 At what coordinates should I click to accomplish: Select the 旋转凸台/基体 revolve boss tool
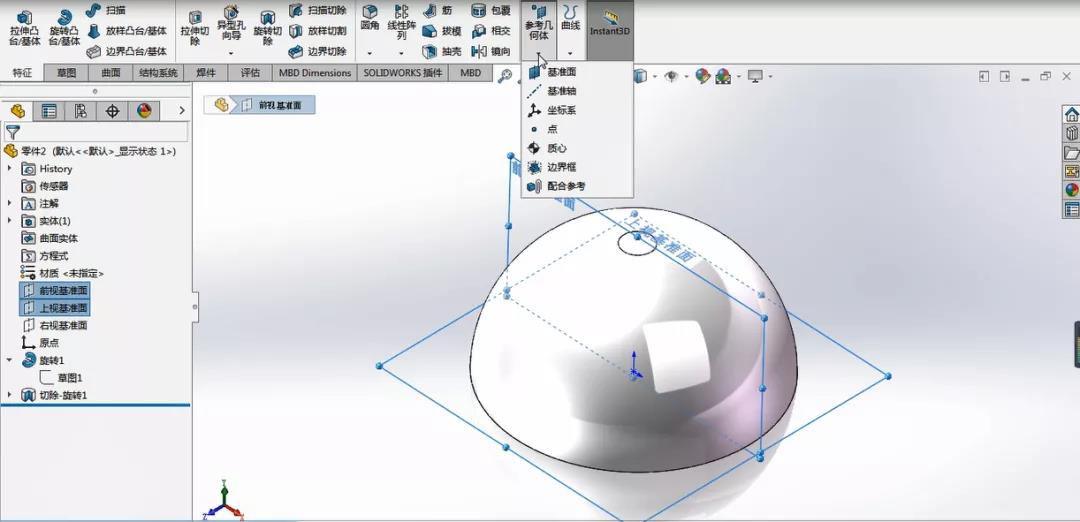pos(65,28)
